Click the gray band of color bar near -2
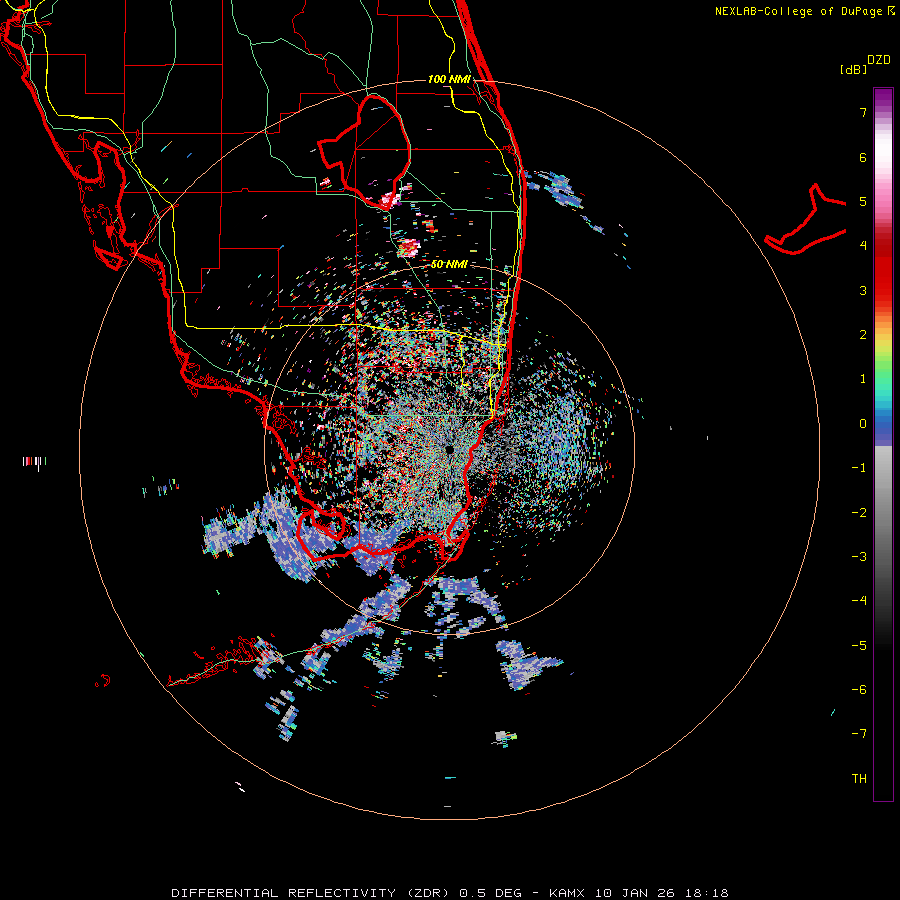Image resolution: width=900 pixels, height=900 pixels. pos(883,513)
